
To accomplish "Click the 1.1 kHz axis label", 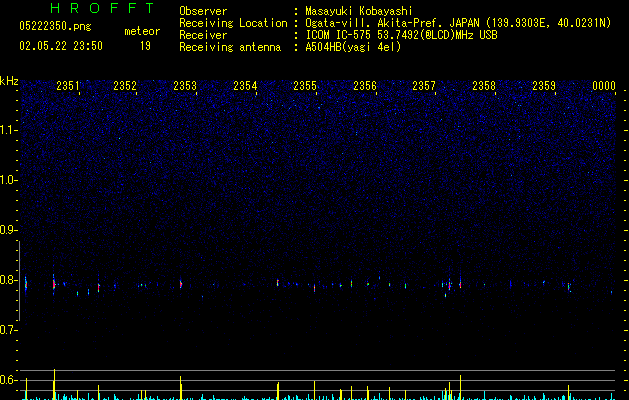I will pos(9,130).
